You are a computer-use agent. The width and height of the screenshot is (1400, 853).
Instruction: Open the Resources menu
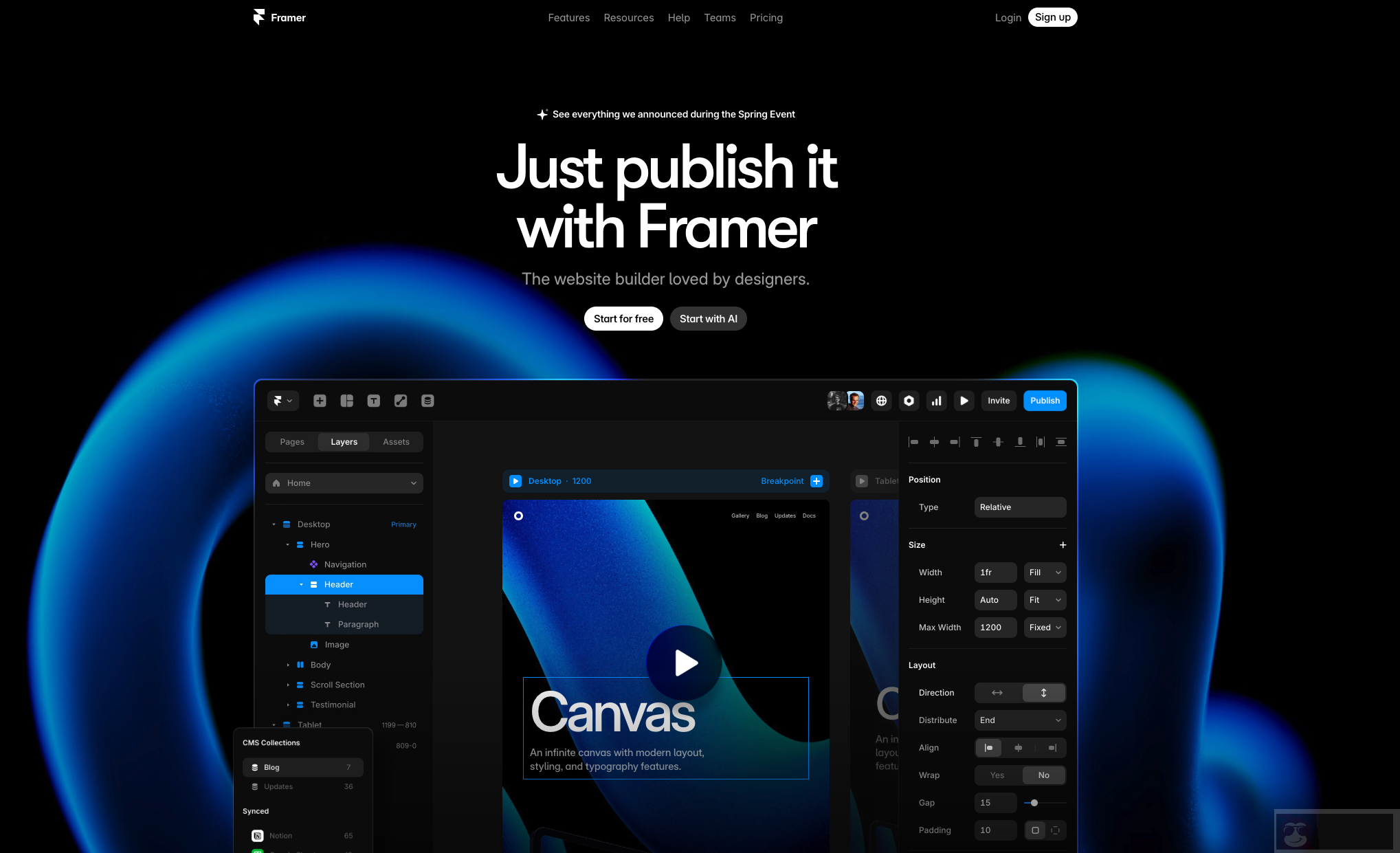pyautogui.click(x=628, y=17)
